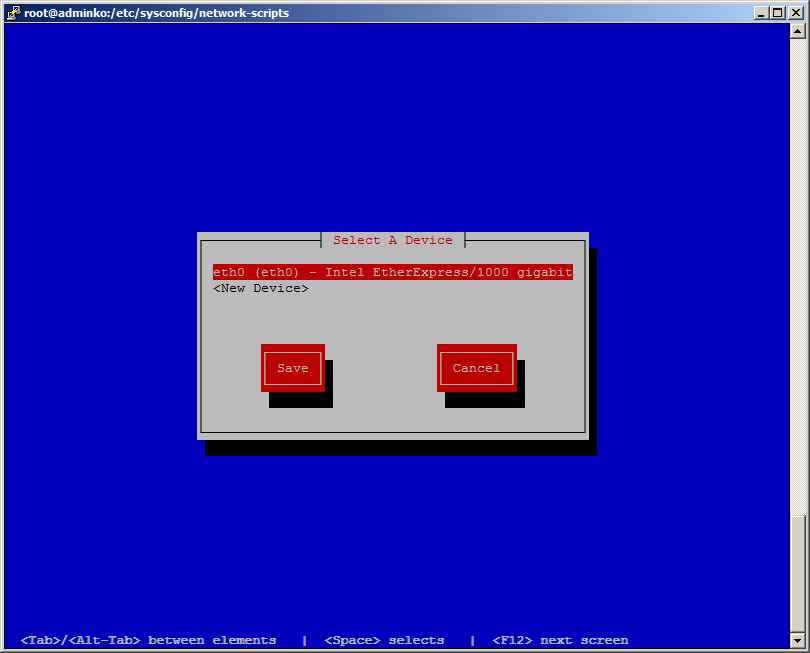Close the PuTTY terminal window
The image size is (810, 653).
796,13
